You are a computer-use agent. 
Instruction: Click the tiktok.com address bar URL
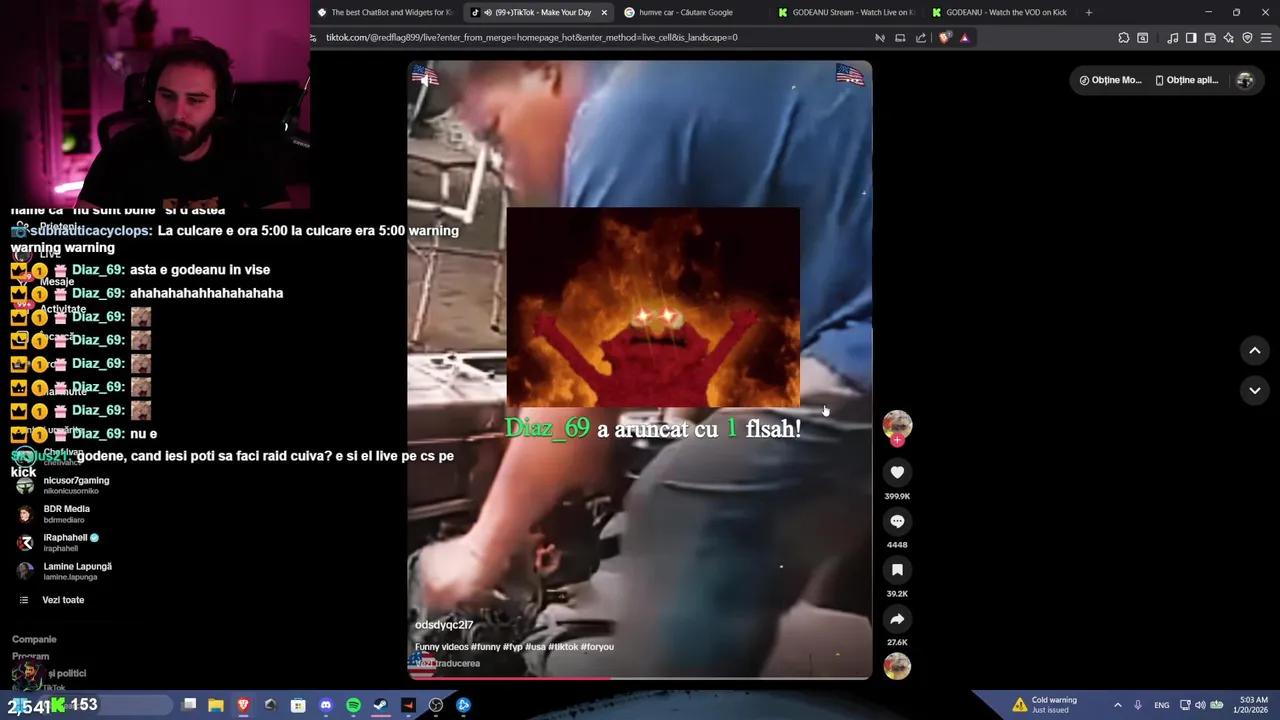(x=531, y=38)
